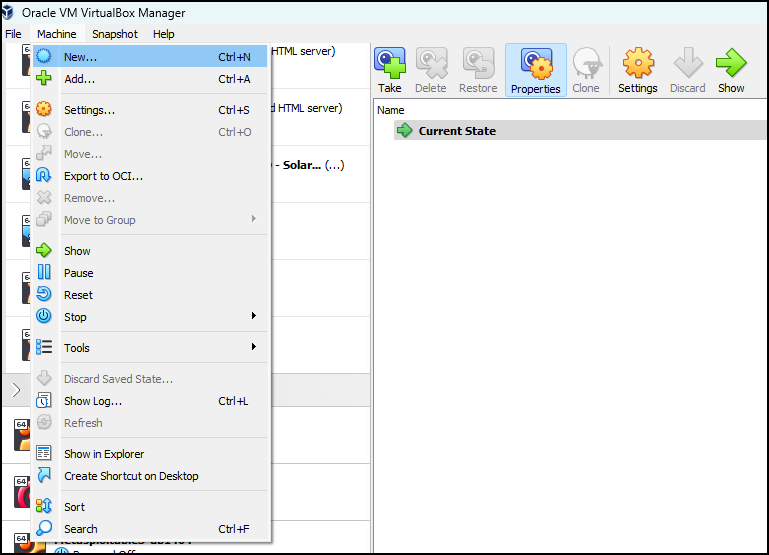Click the Clone sheep toolbar icon

(x=587, y=63)
